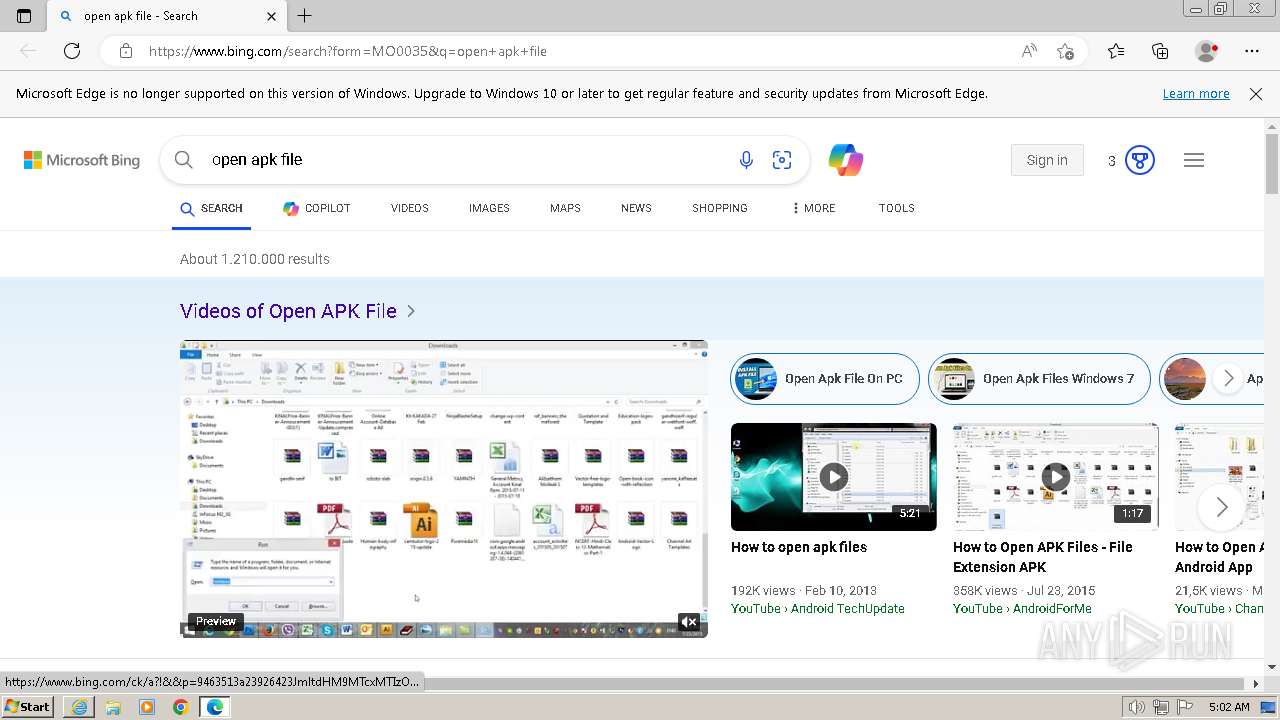
Task: Open the Favorites list icon
Action: click(x=1116, y=51)
